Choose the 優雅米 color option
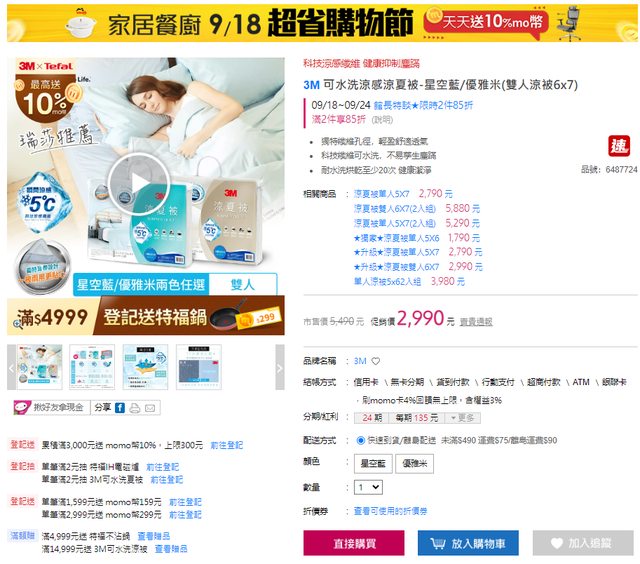Screen dimensions: 640x564 [x=415, y=464]
